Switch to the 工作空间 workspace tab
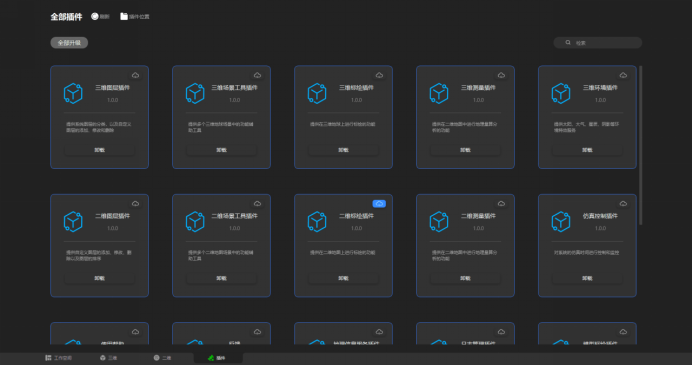 (x=58, y=358)
